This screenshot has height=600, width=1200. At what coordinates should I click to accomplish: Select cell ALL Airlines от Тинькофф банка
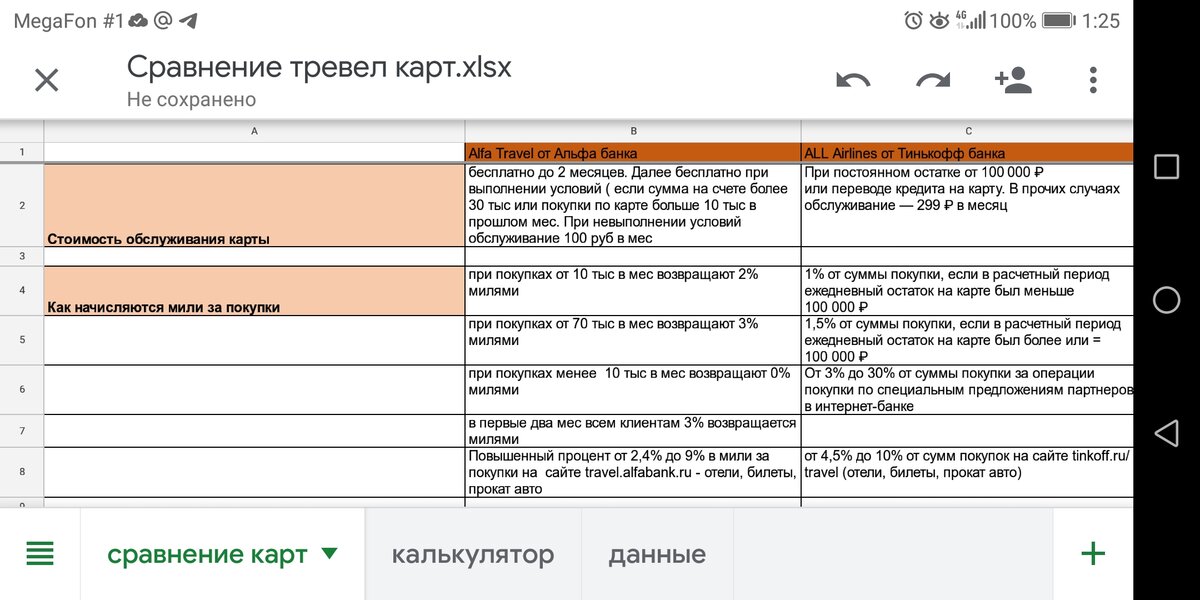tap(968, 153)
